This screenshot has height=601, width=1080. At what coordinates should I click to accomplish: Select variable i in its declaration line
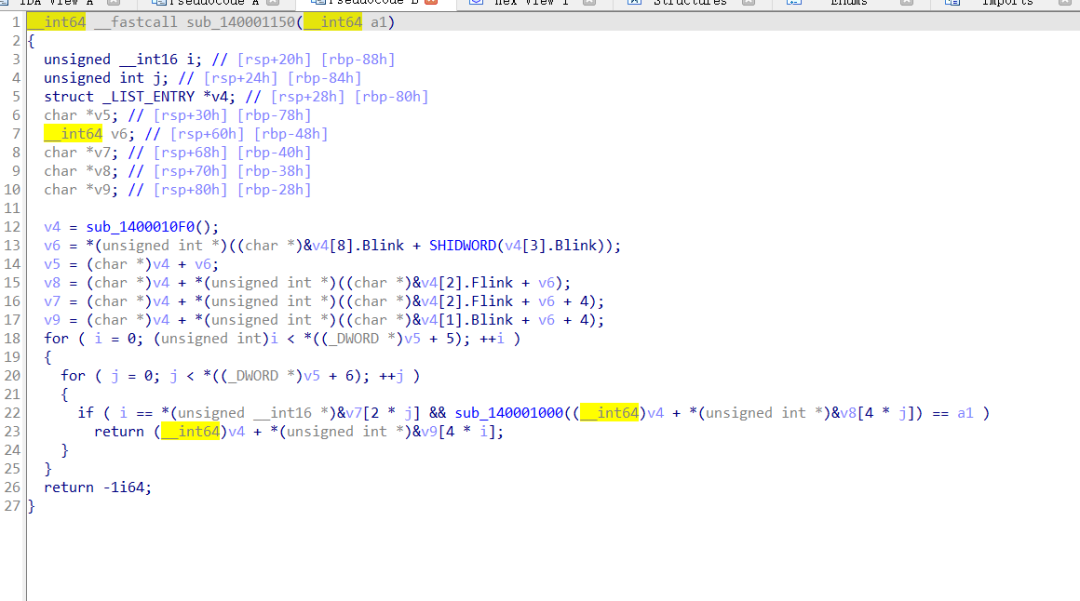point(190,59)
